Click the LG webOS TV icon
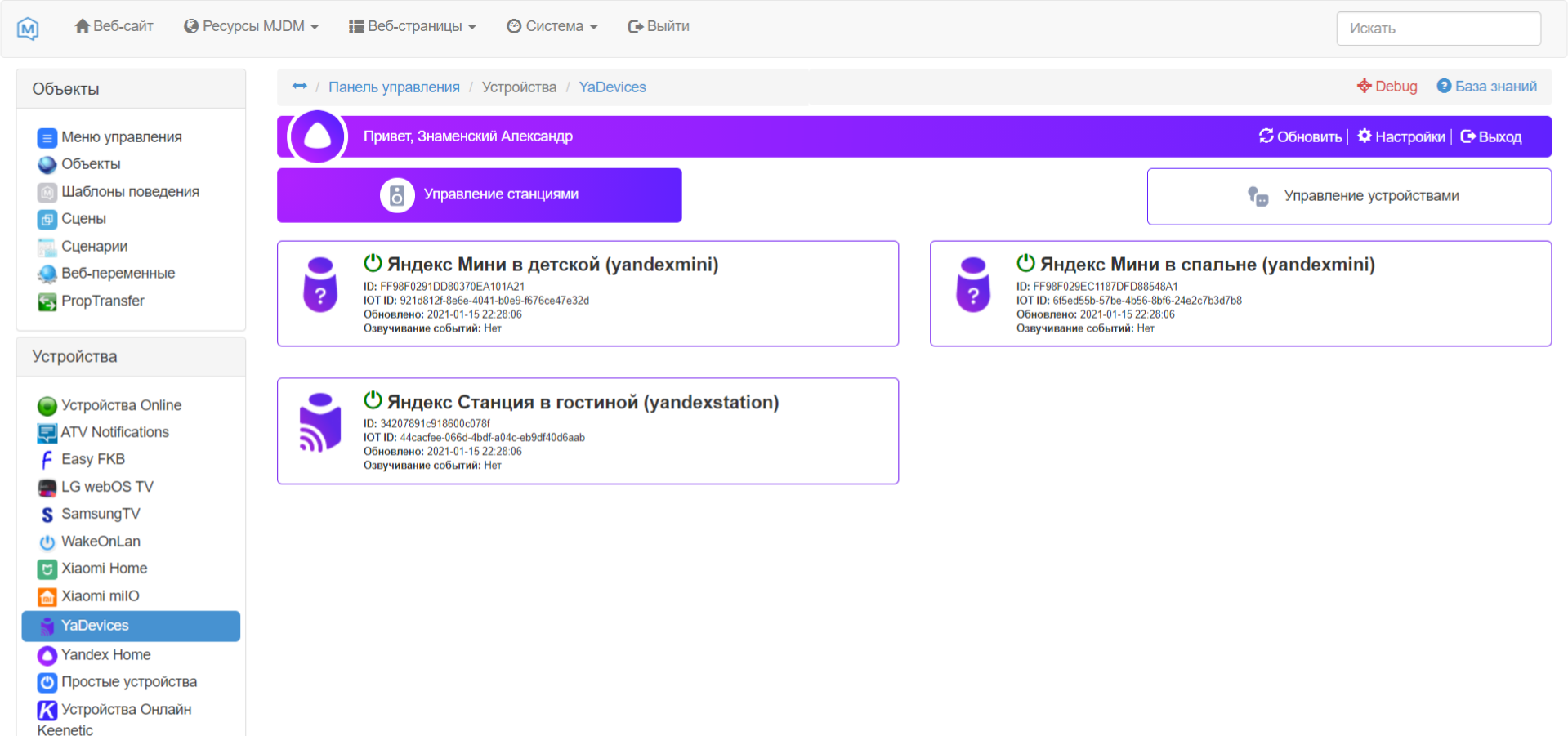Image resolution: width=1568 pixels, height=736 pixels. click(x=47, y=487)
